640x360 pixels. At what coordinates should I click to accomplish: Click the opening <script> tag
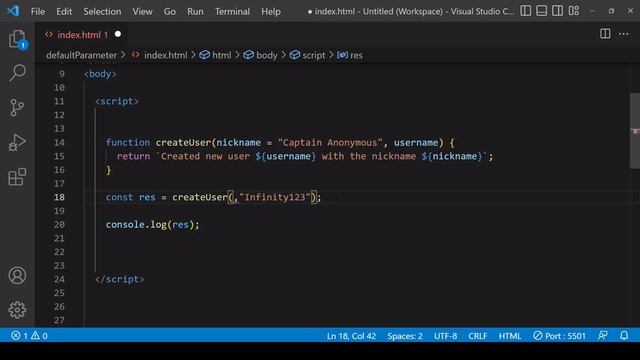coord(117,101)
